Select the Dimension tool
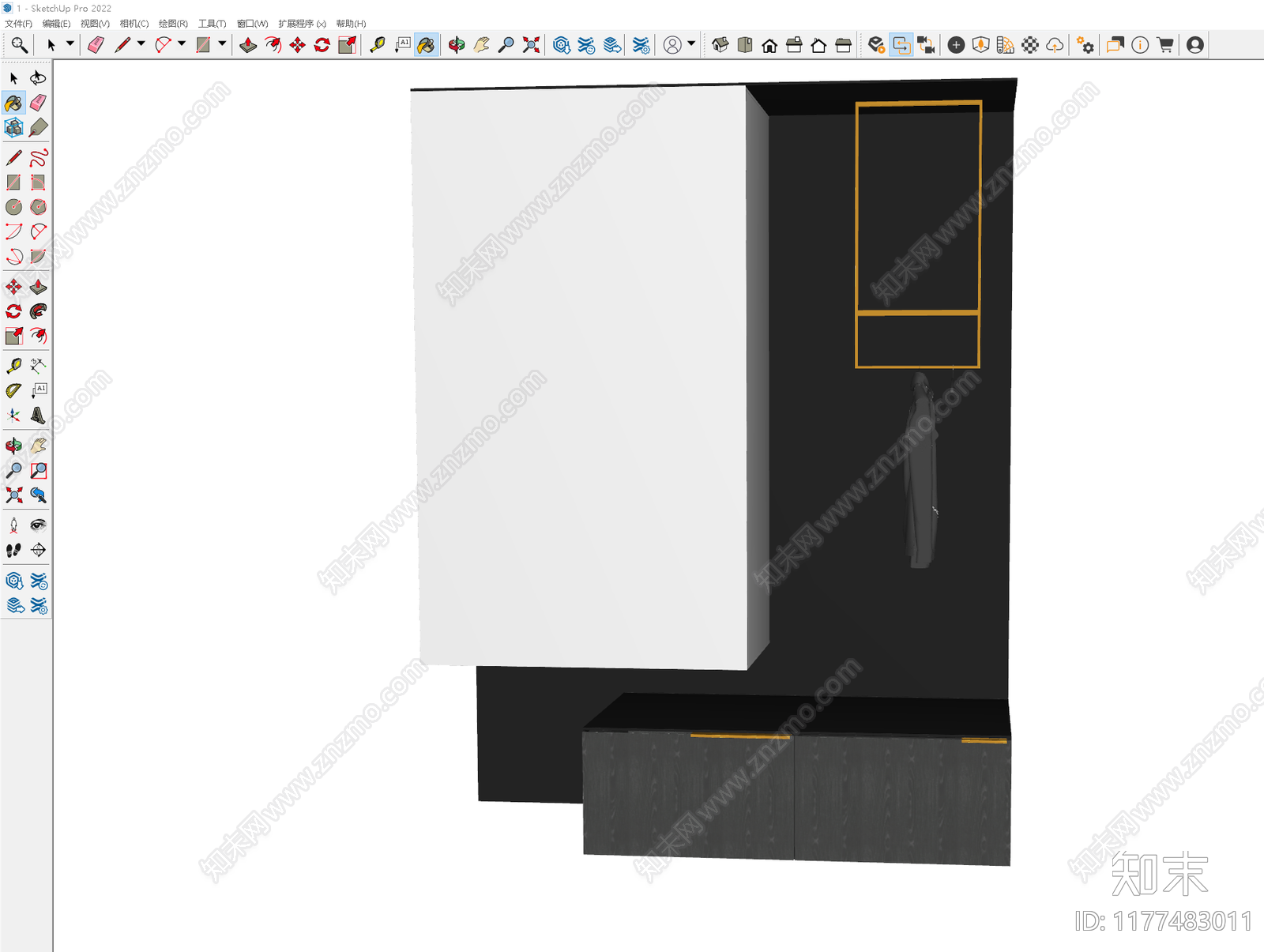The image size is (1264, 952). [x=38, y=366]
